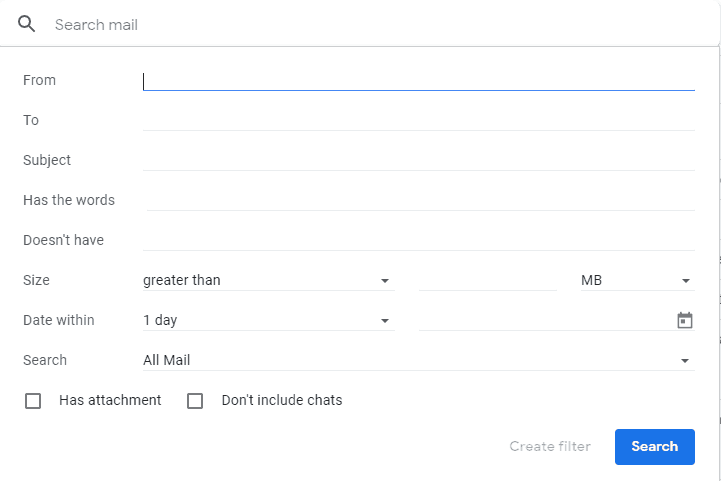The height and width of the screenshot is (481, 721).
Task: Click the Has the words field
Action: [x=418, y=200]
